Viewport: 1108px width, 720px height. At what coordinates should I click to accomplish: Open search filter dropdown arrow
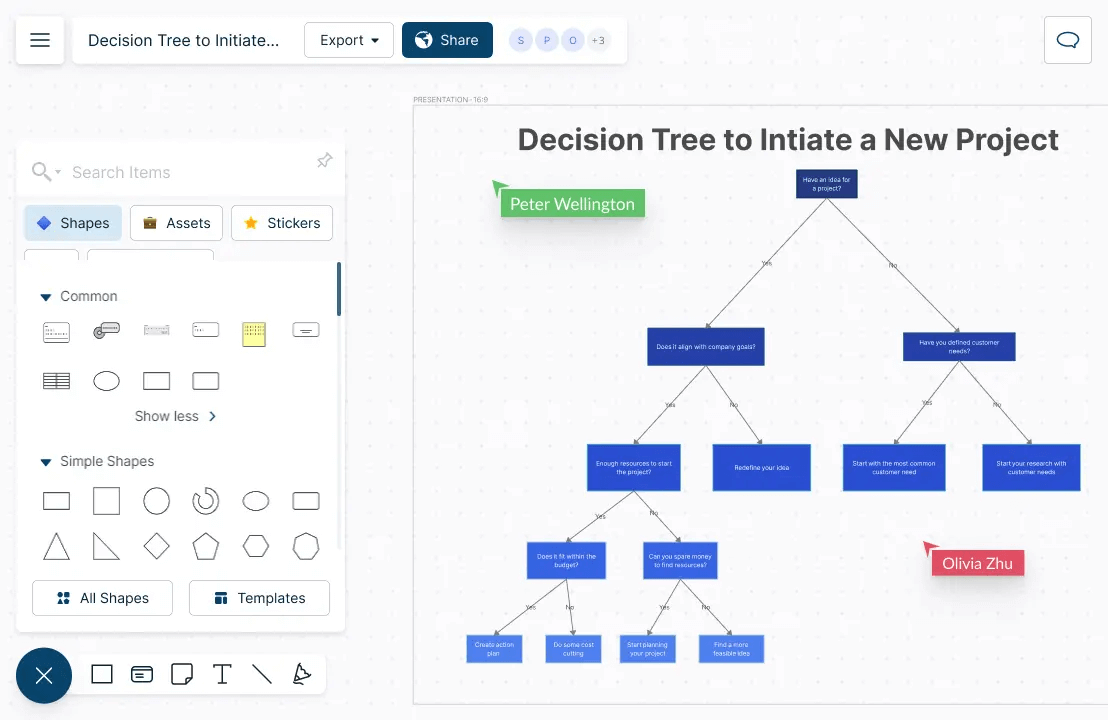pos(58,172)
